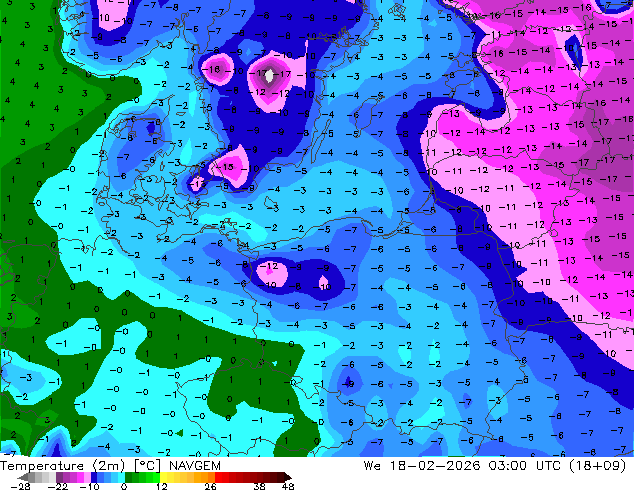
Task: Click the '-10' legend scale label
Action: point(89,486)
